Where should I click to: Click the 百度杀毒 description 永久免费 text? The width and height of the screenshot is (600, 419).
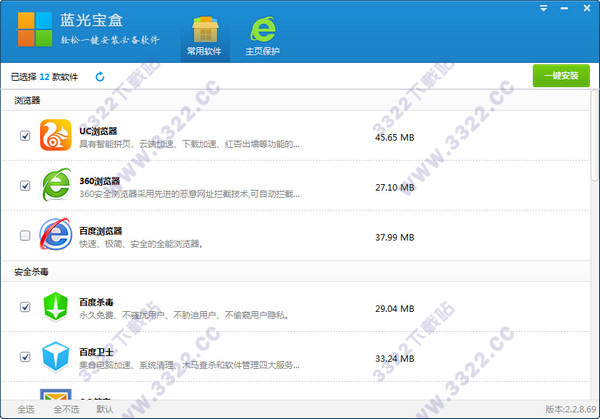click(x=184, y=315)
